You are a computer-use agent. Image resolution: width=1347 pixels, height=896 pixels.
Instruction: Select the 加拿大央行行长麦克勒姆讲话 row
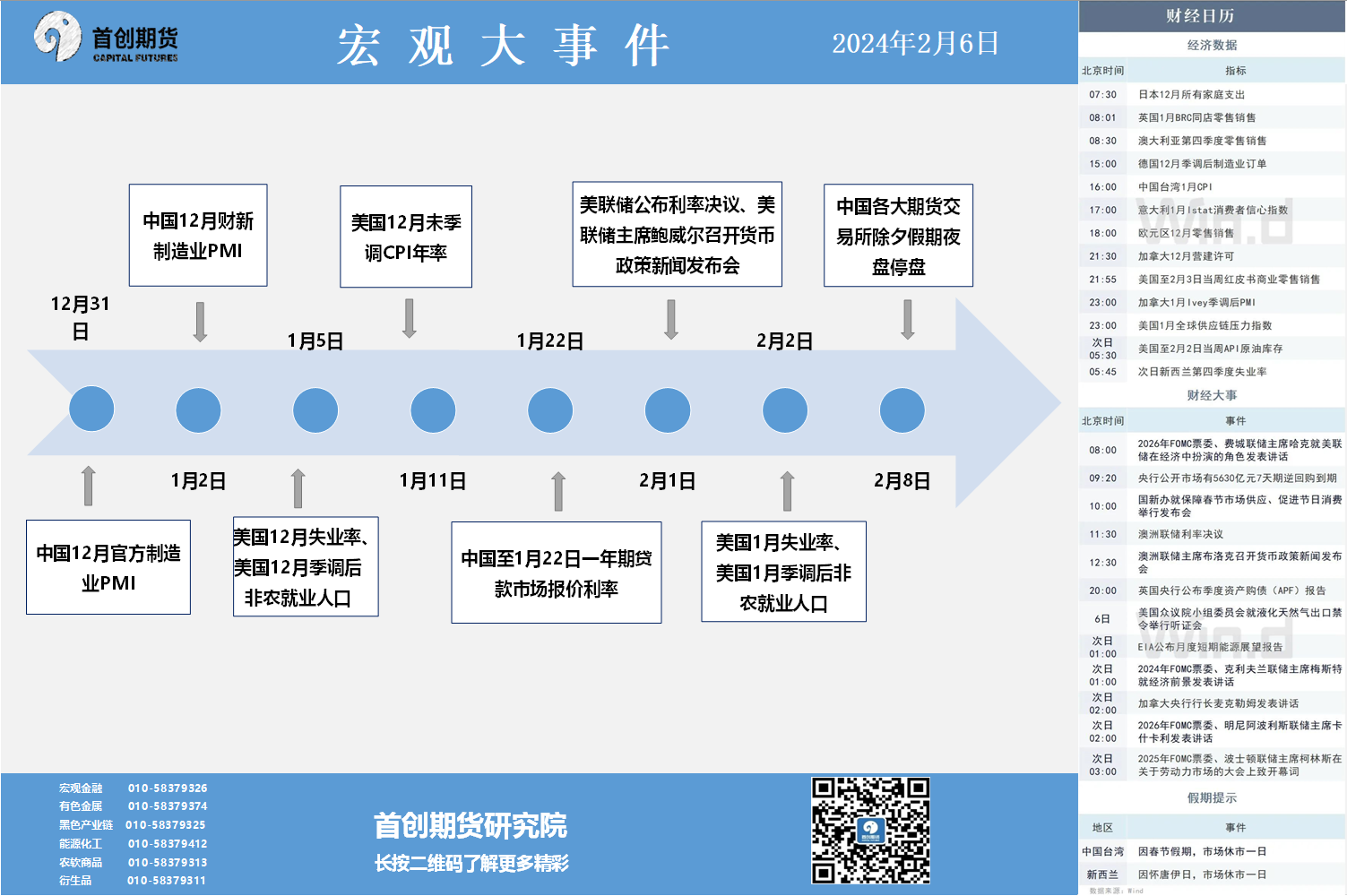coord(1212,703)
